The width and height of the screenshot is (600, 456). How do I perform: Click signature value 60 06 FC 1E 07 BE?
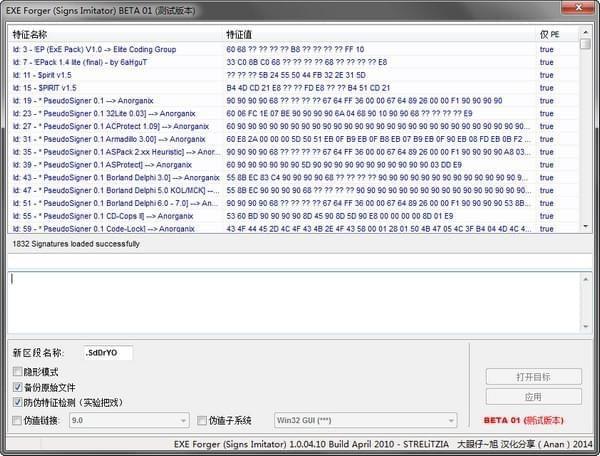[349, 114]
